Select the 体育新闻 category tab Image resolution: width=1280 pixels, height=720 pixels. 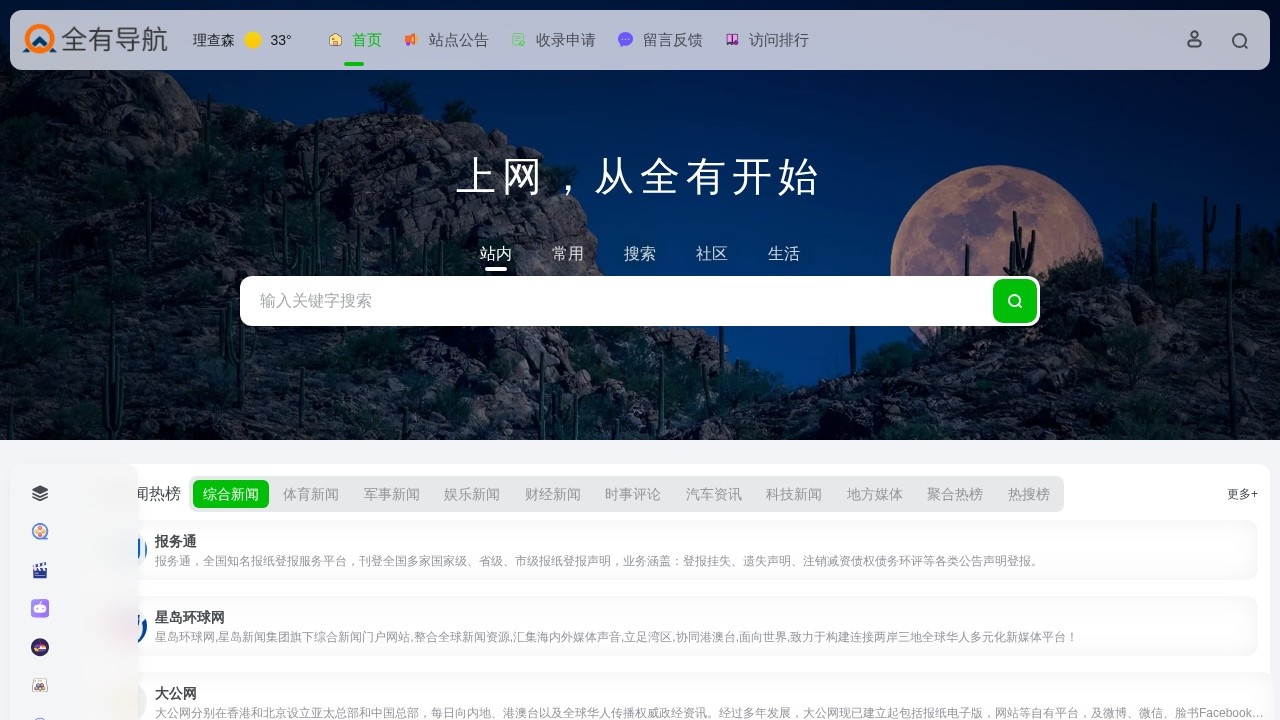[311, 494]
